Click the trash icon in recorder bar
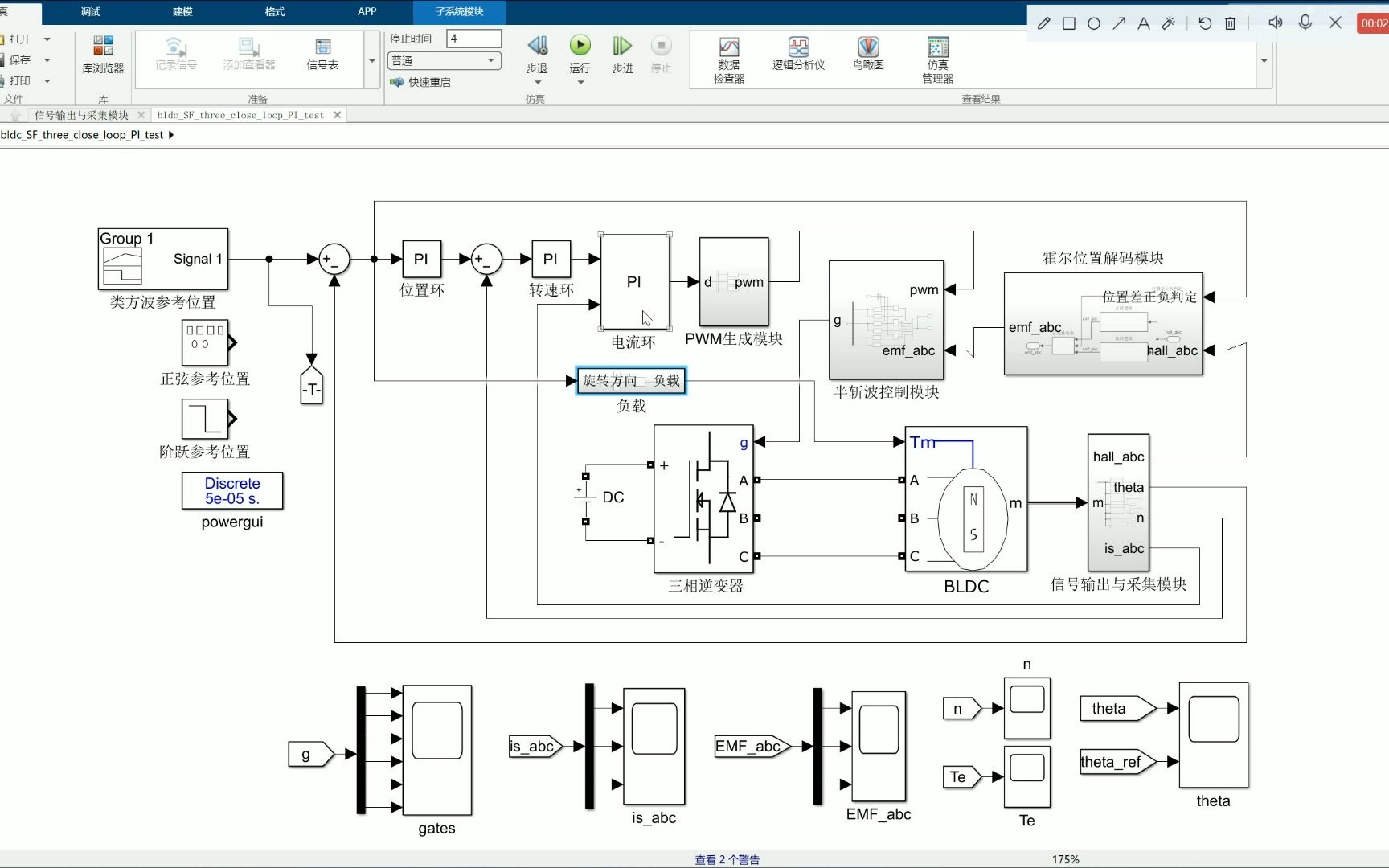Viewport: 1389px width, 868px height. (x=1230, y=23)
